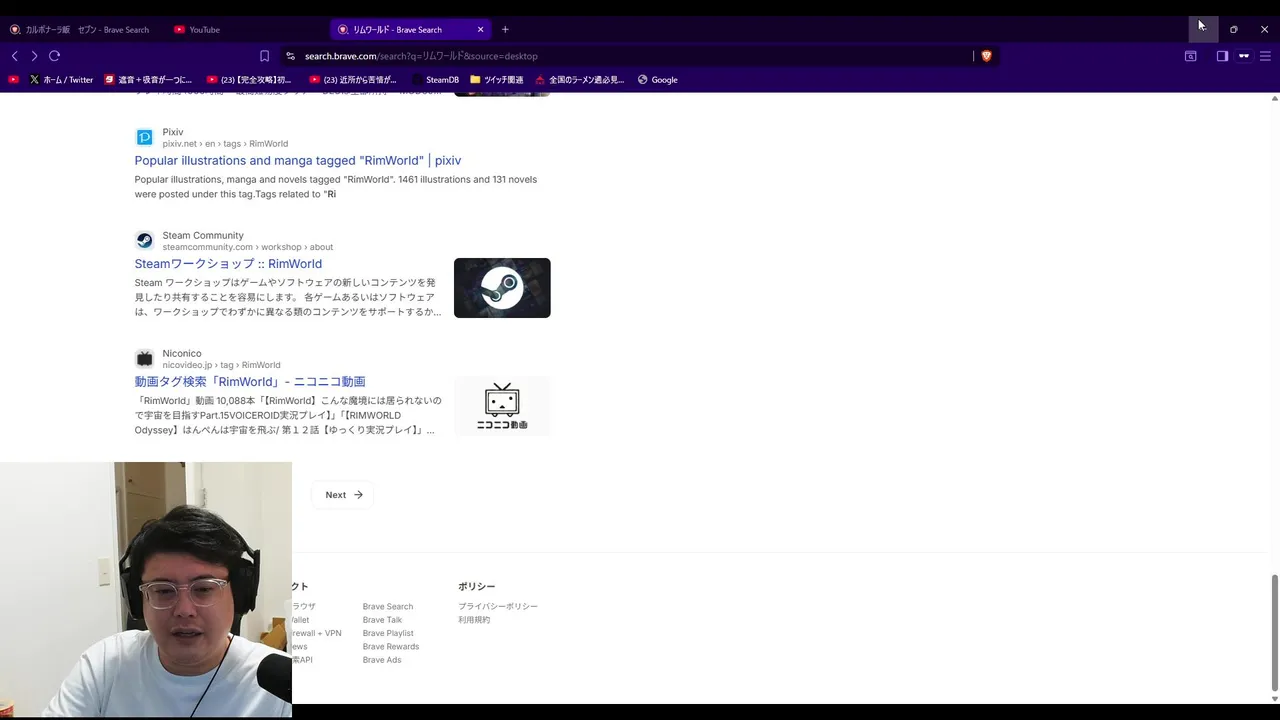This screenshot has width=1280, height=720.
Task: Select the リムワールド - Brave Search tab
Action: [404, 29]
